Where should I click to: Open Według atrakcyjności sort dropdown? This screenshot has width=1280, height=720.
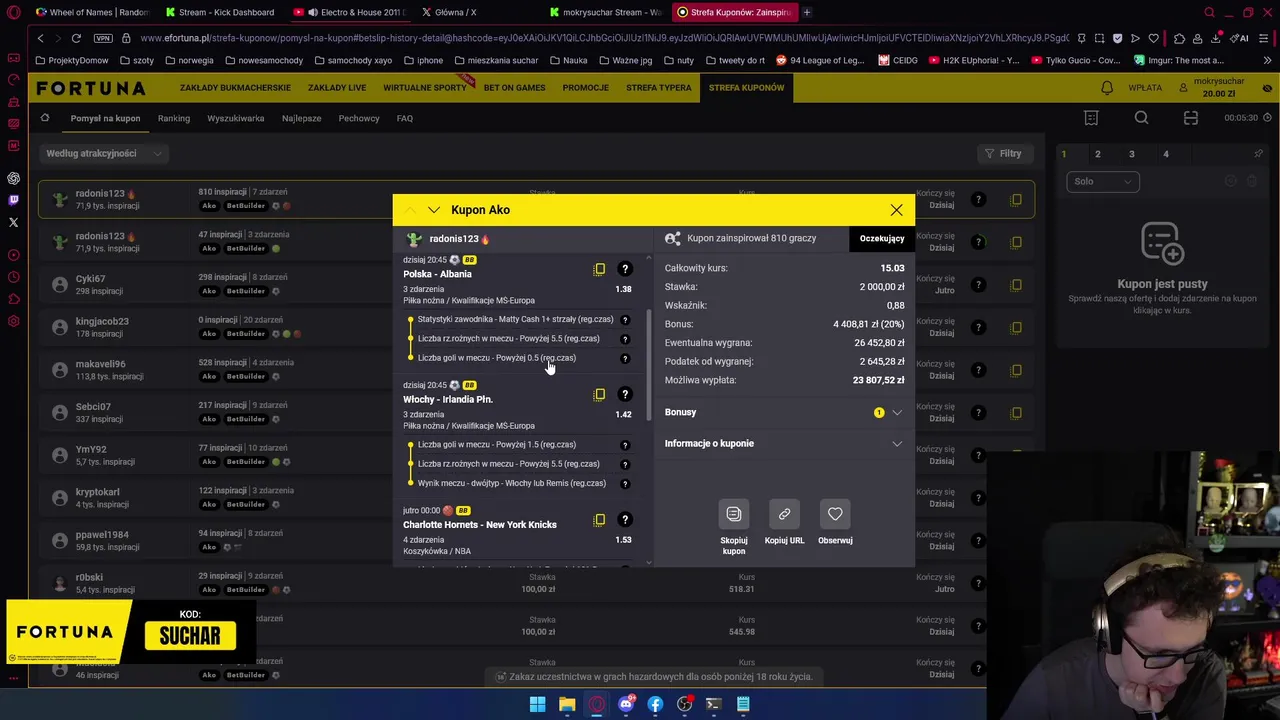(x=104, y=154)
